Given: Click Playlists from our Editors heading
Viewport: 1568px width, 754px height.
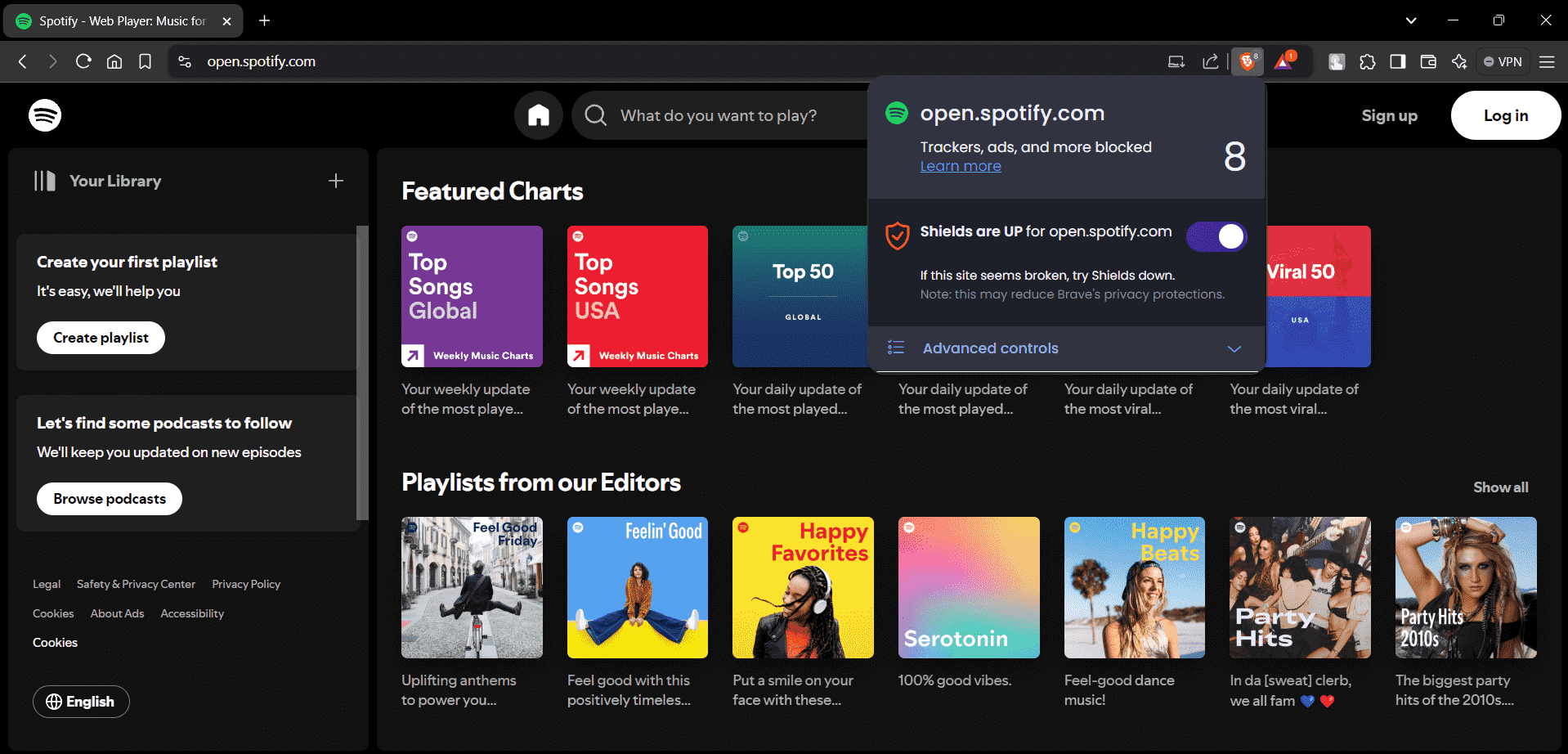Looking at the screenshot, I should [541, 482].
